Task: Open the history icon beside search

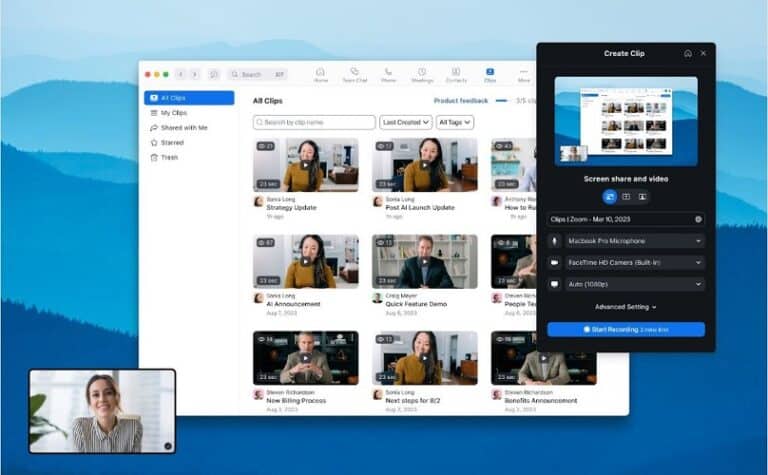Action: [x=214, y=74]
